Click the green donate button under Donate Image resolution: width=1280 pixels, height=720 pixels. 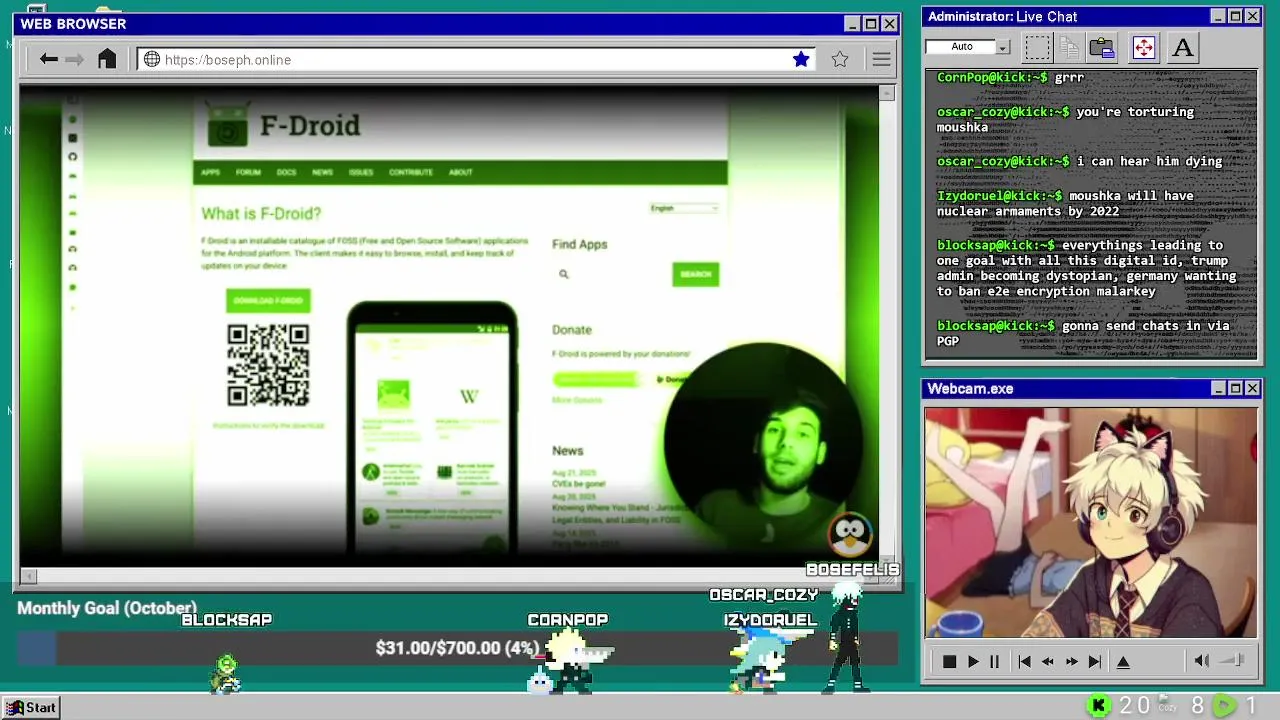click(595, 379)
